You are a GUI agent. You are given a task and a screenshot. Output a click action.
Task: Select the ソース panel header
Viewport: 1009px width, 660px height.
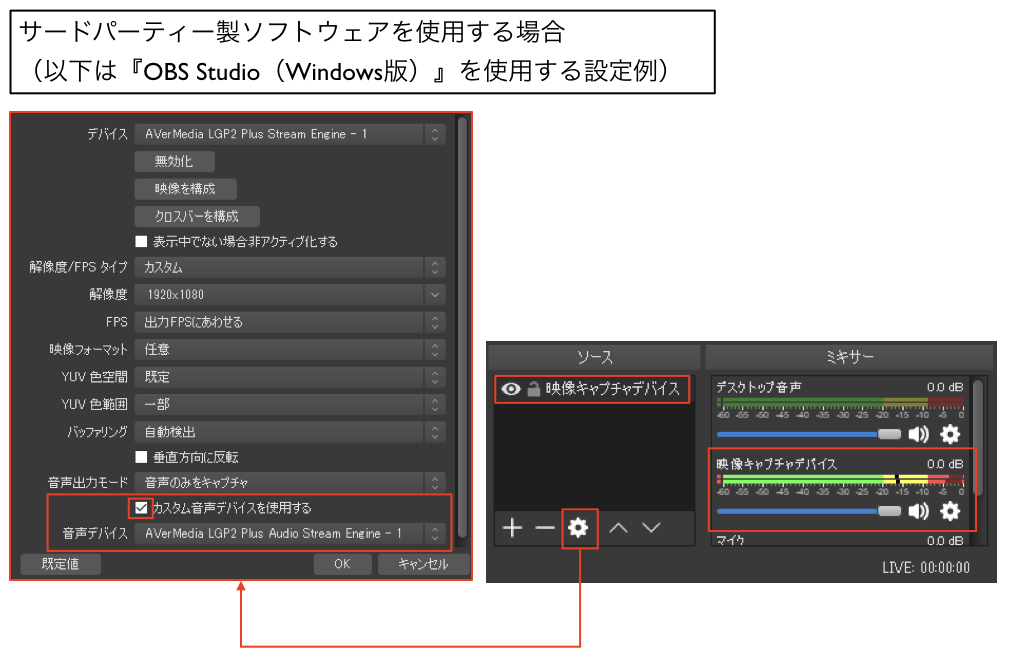595,357
